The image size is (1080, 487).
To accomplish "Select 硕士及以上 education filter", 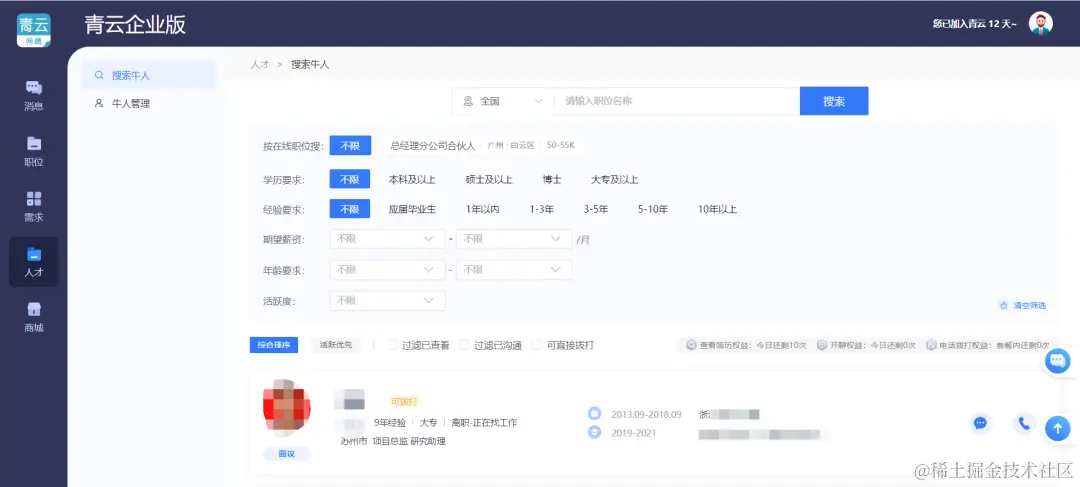I will click(489, 179).
